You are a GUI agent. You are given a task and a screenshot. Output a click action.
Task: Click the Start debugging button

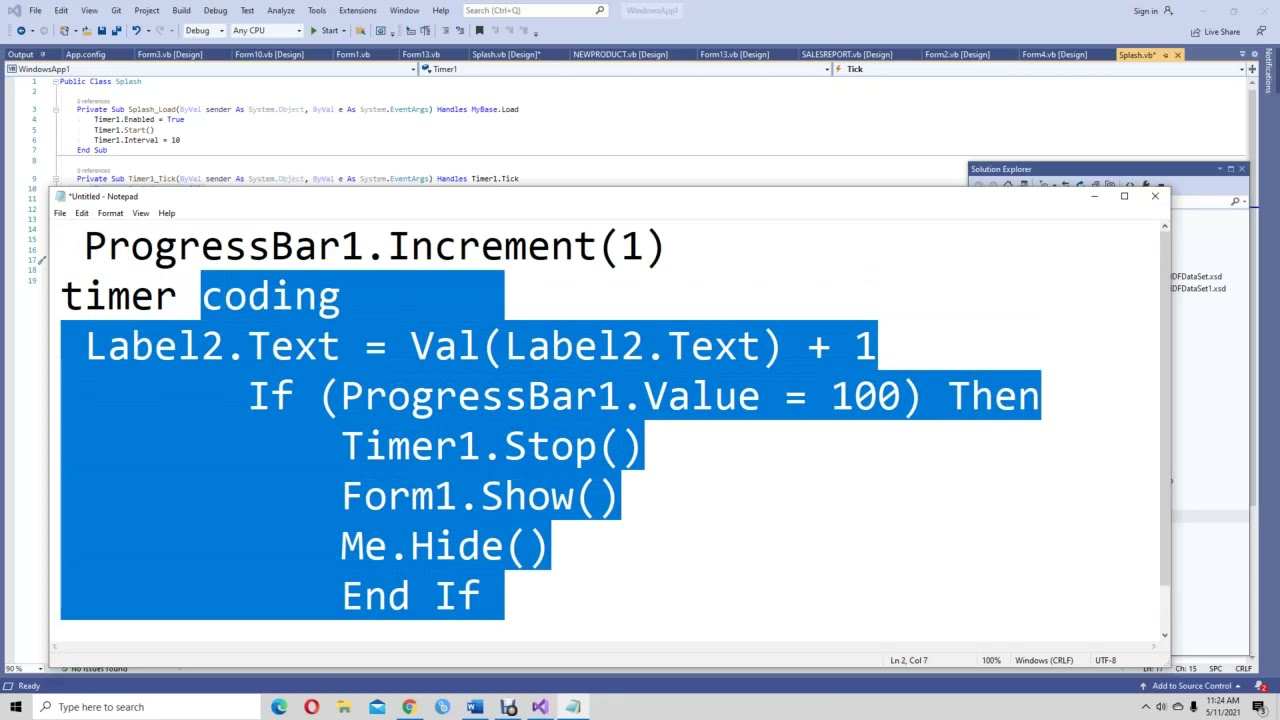click(x=324, y=31)
